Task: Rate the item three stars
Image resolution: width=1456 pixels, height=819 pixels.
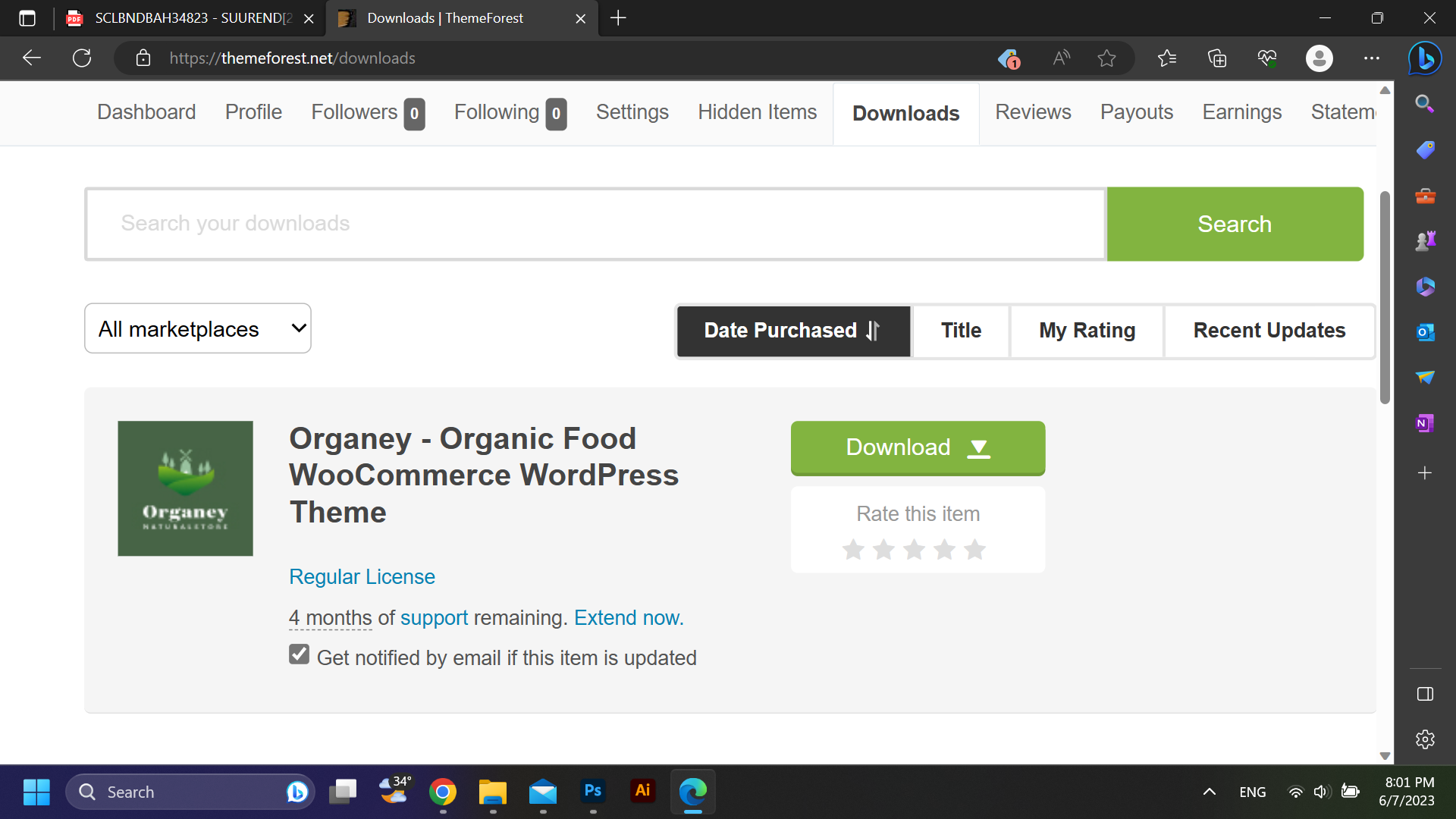Action: point(914,549)
